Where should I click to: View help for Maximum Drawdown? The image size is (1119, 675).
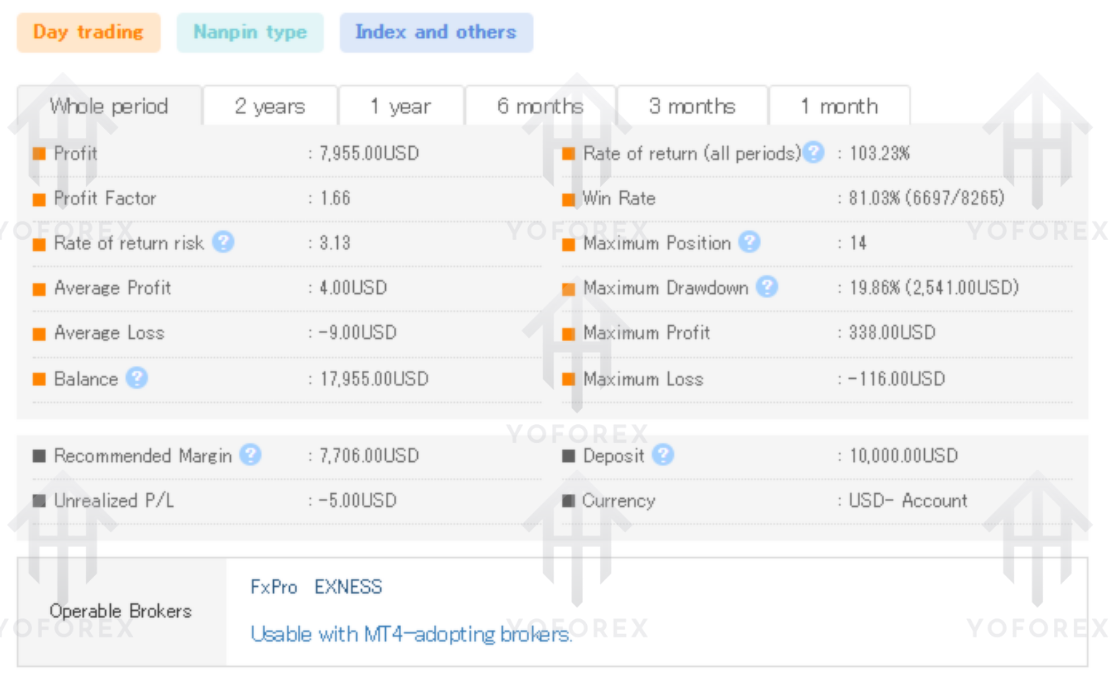click(x=767, y=288)
